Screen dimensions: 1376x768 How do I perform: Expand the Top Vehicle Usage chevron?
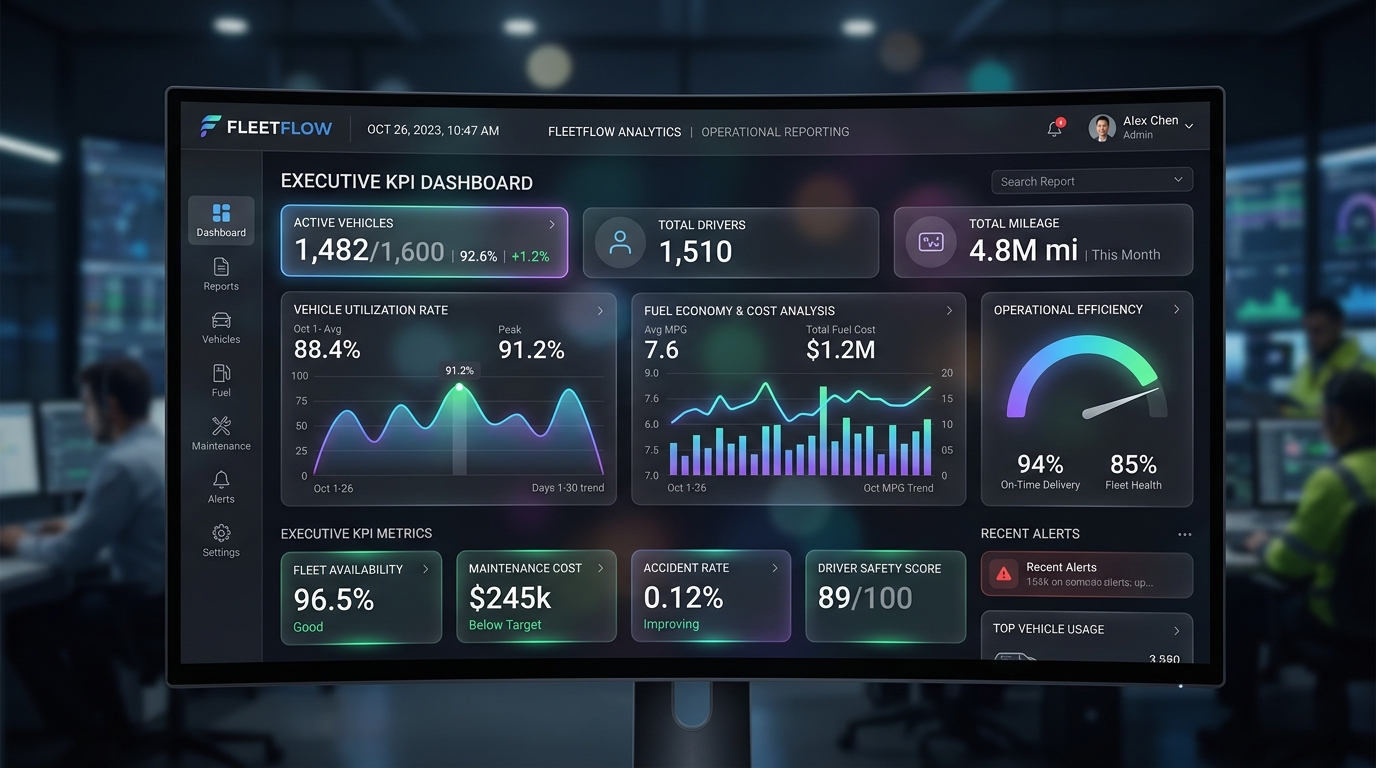coord(1176,631)
